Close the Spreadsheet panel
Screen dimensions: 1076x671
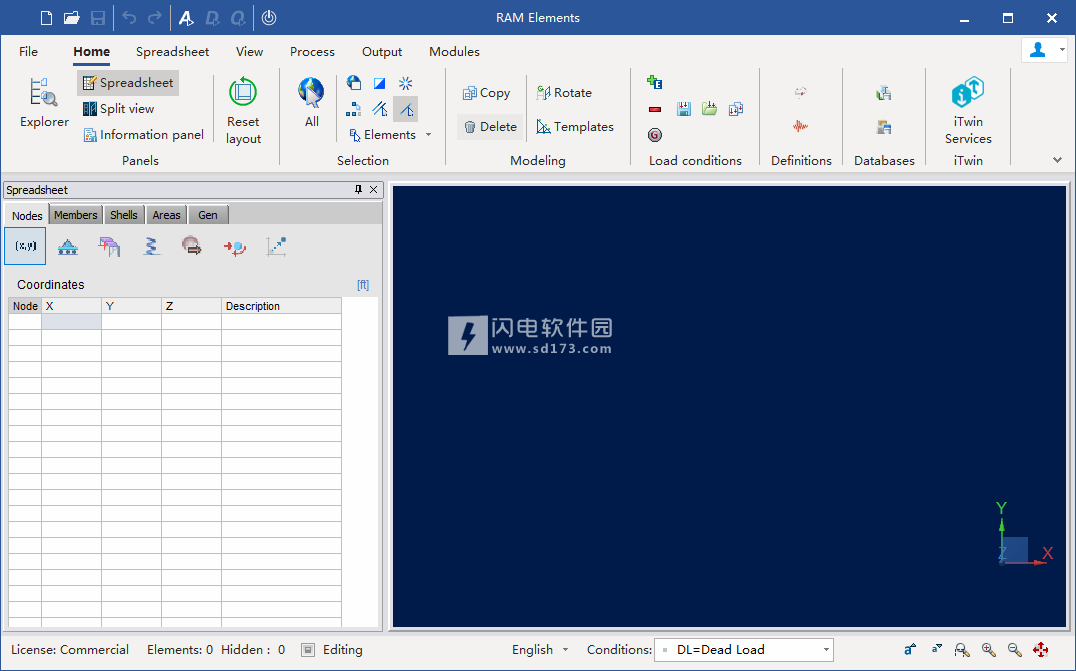click(x=373, y=189)
